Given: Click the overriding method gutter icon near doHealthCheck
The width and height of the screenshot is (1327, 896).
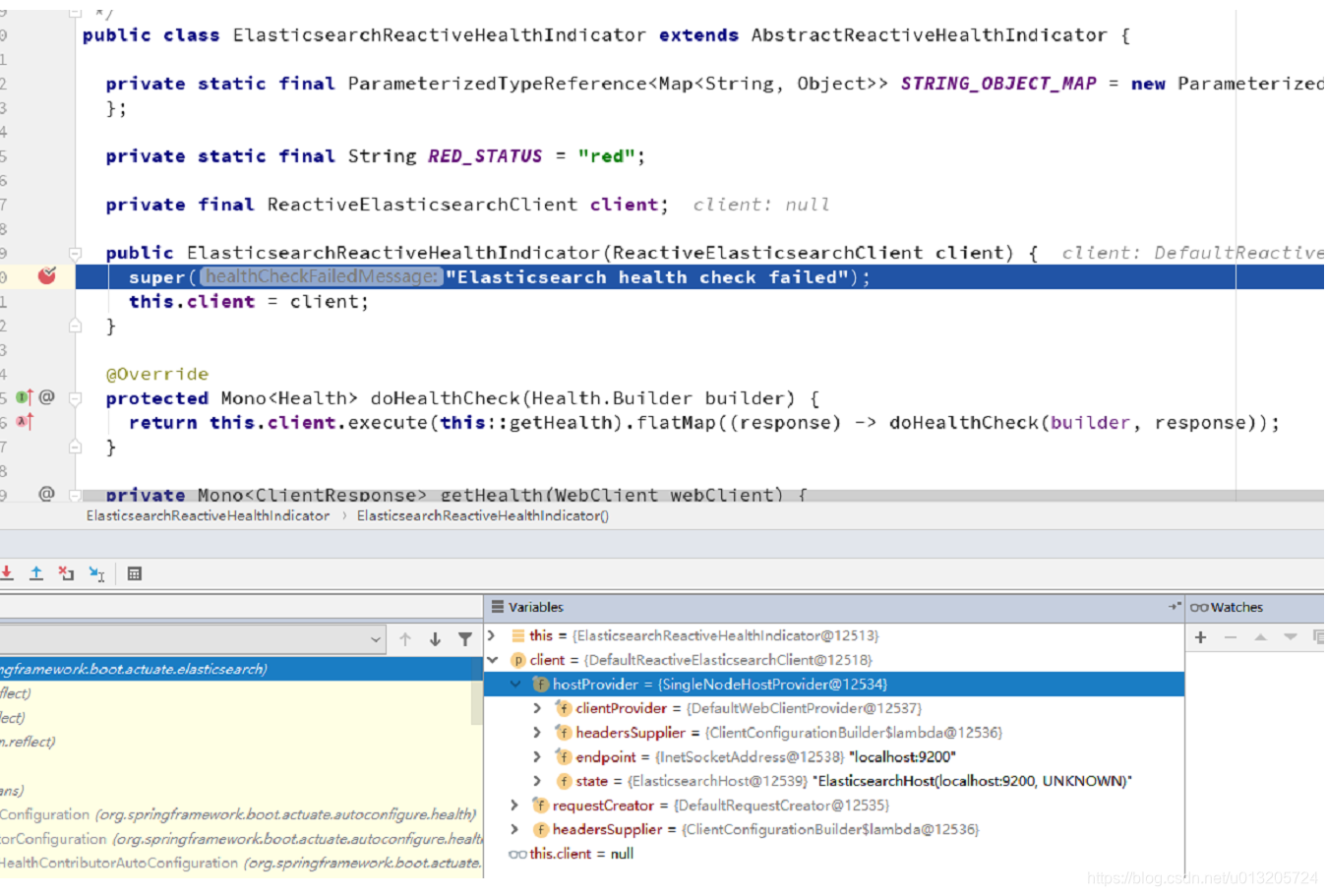Looking at the screenshot, I should coord(30,397).
